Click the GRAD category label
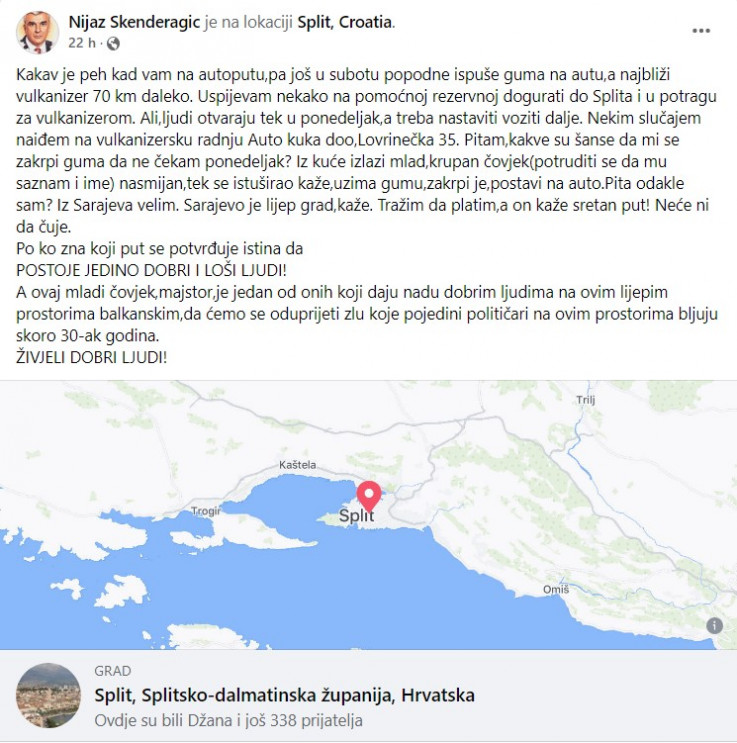The width and height of the screenshot is (737, 743). point(113,671)
